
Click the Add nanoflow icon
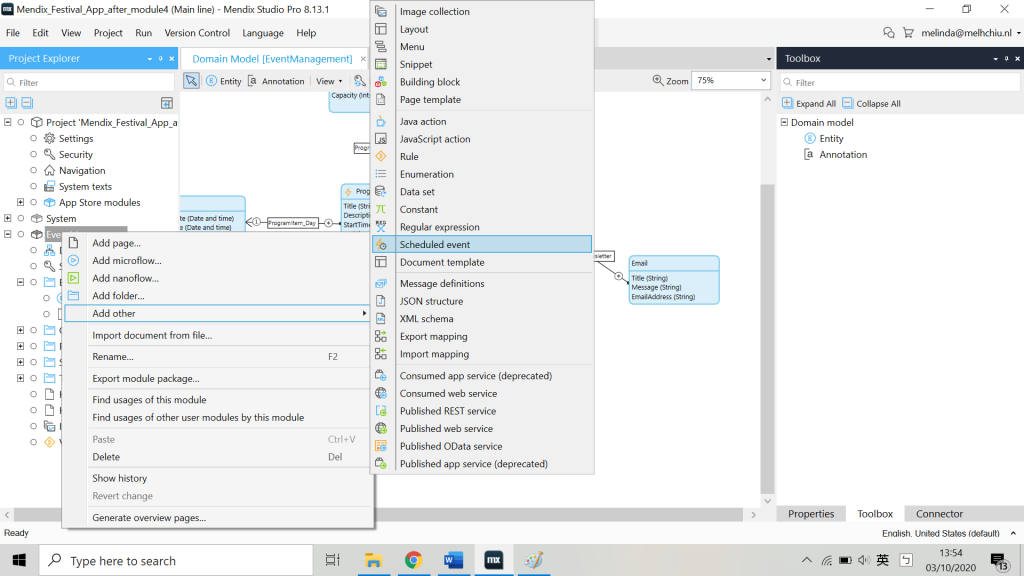(74, 278)
